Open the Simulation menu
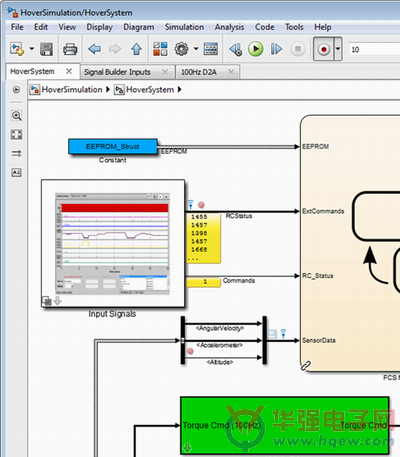 click(184, 27)
